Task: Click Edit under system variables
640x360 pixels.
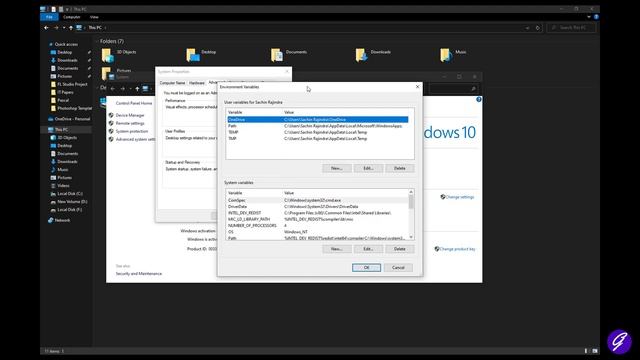Action: coord(368,249)
